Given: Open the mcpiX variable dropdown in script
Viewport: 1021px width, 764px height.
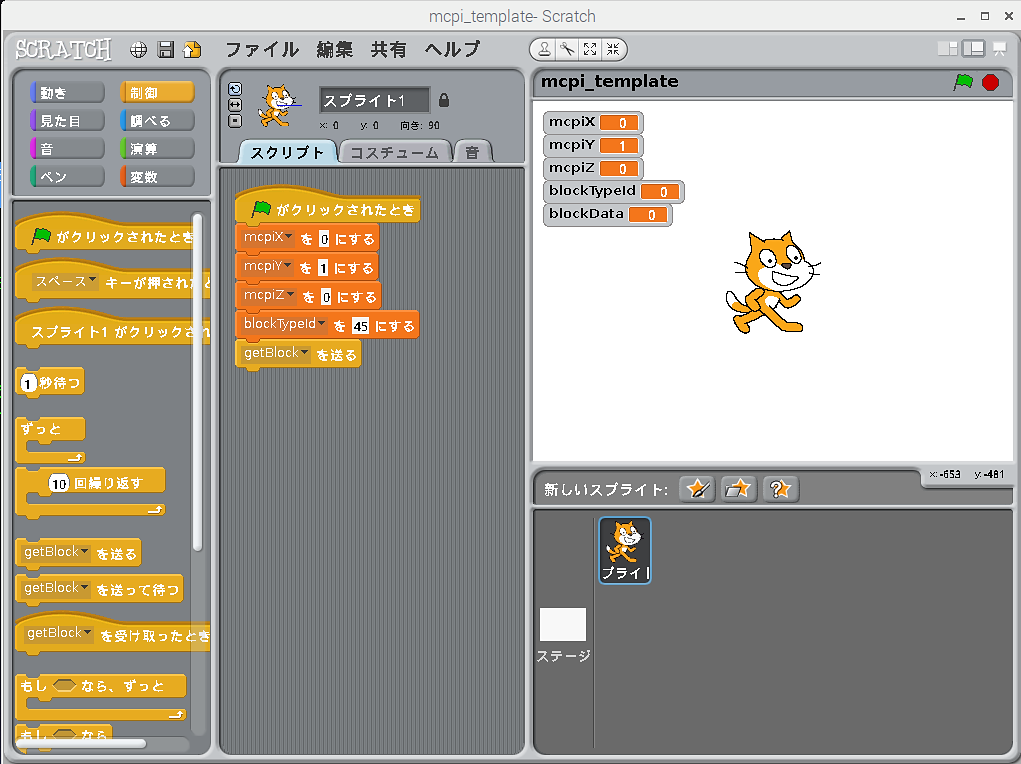Looking at the screenshot, I should click(x=289, y=238).
